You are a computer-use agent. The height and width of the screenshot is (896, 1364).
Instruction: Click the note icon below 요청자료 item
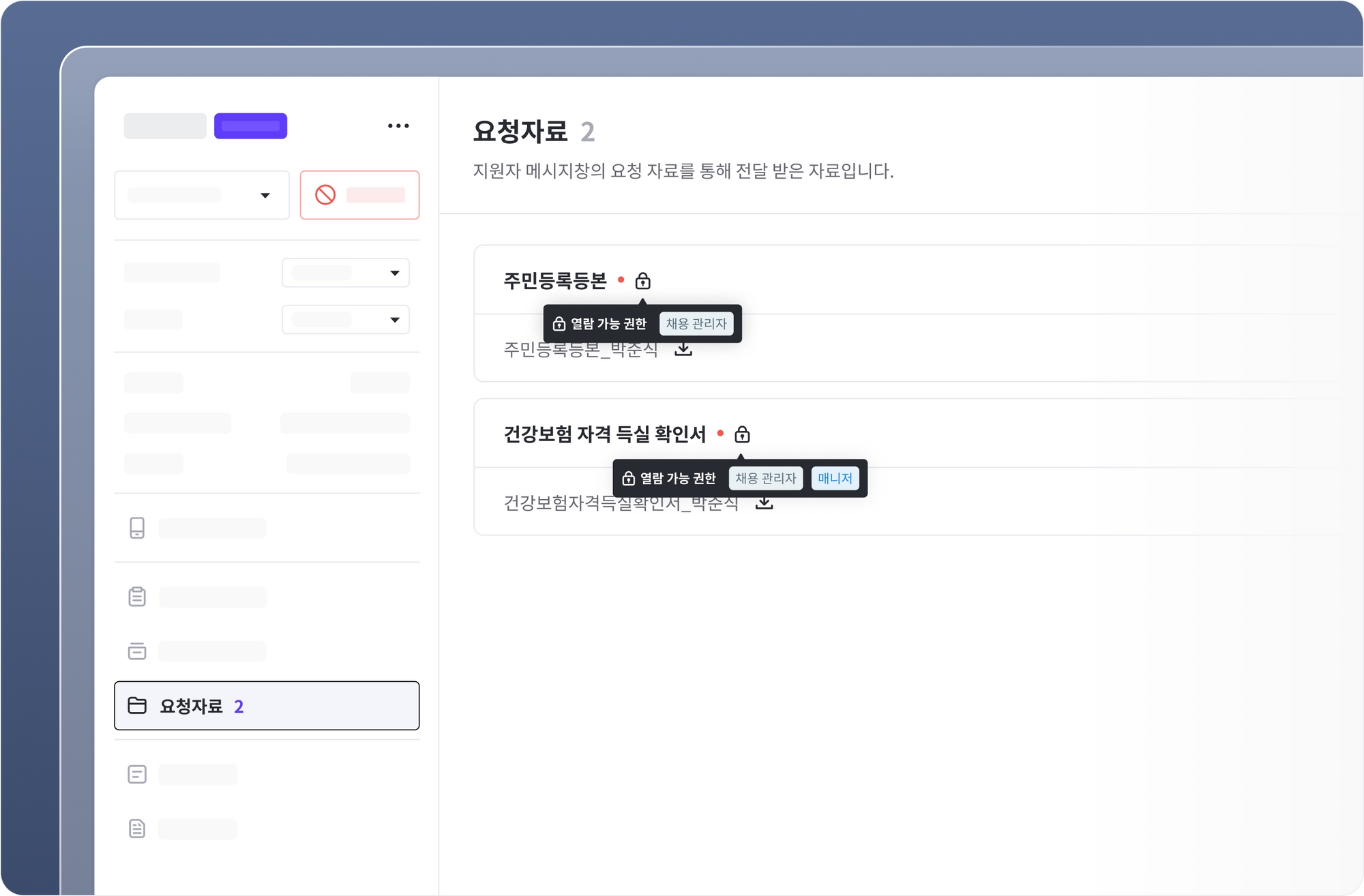pyautogui.click(x=137, y=774)
